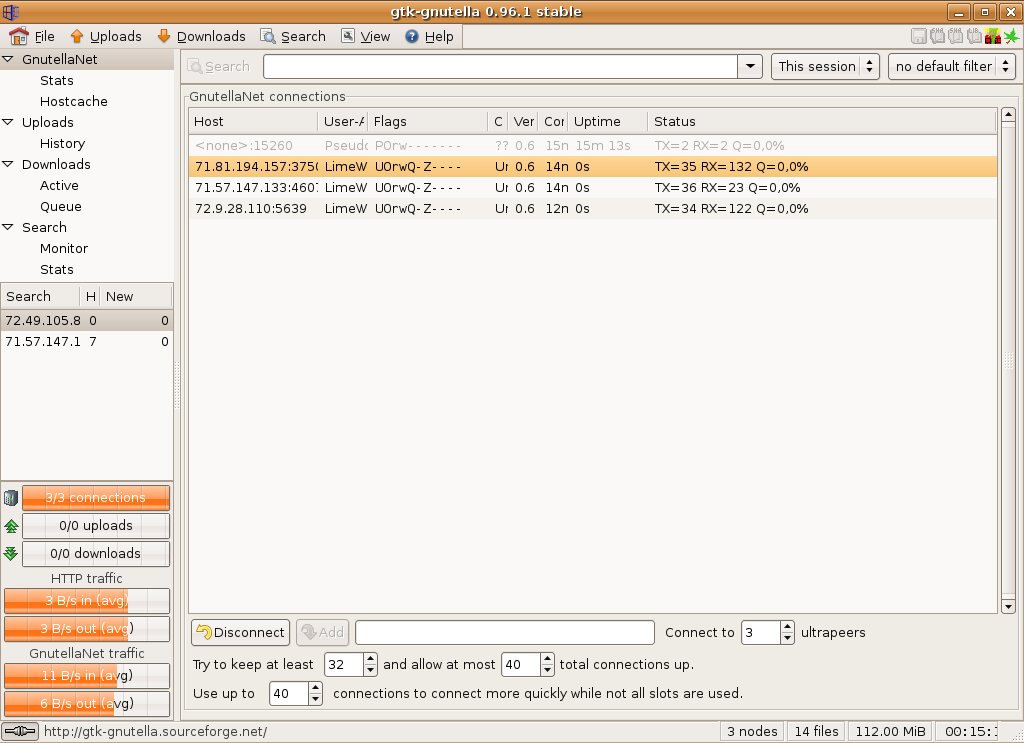Select the 72.49.105.8 search entry

point(87,321)
